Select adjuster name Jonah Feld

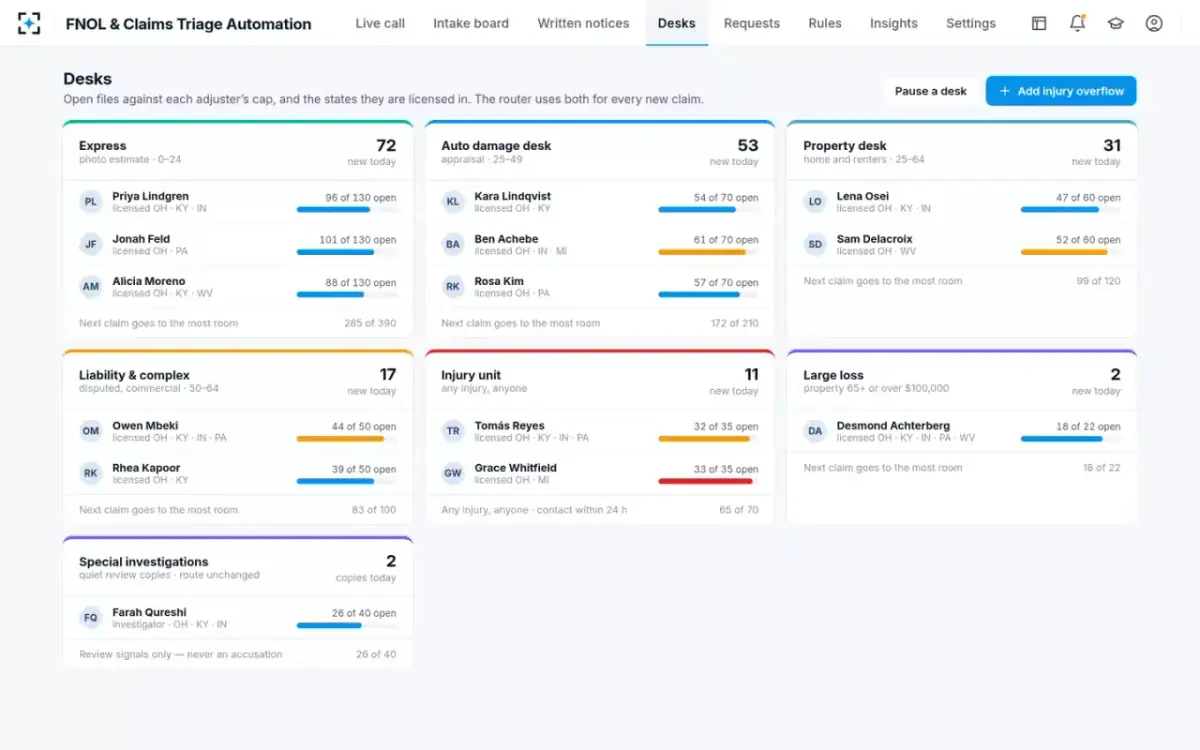[x=141, y=239]
